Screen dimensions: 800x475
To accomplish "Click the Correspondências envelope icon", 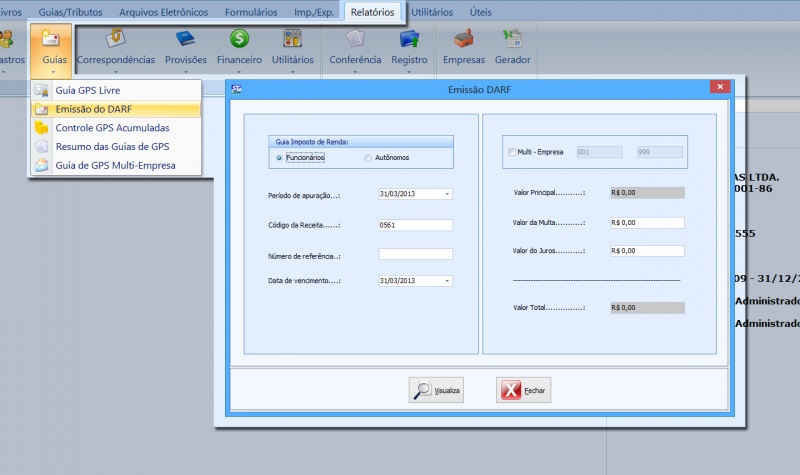I will pos(116,40).
